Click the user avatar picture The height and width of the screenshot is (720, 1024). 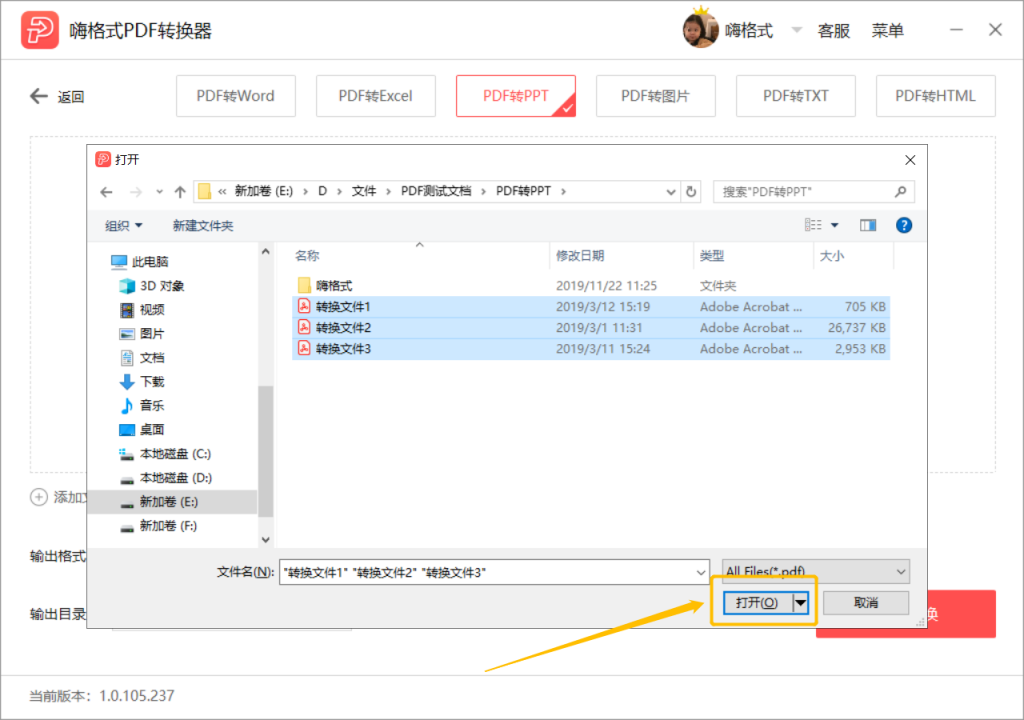pos(700,29)
